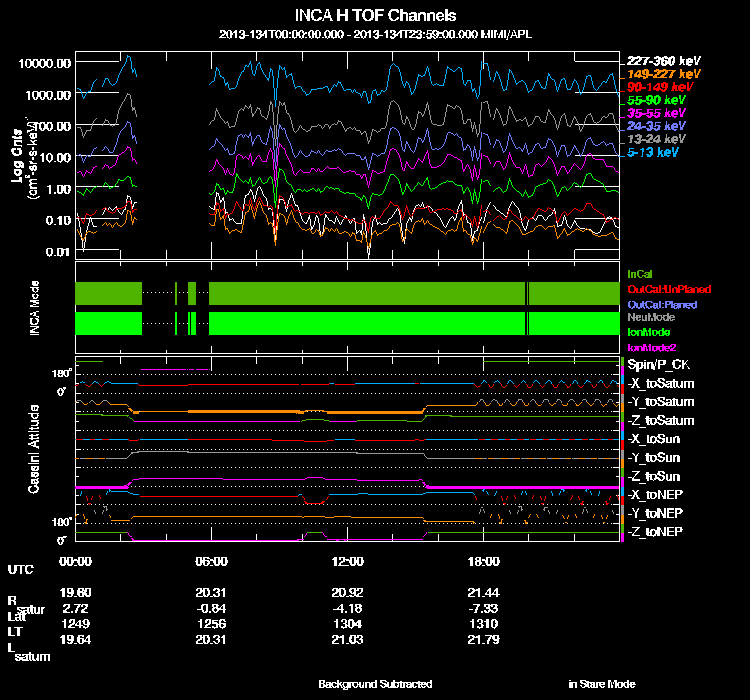Screen dimensions: 750x700
Task: Click the '-Y_toNEP' attitude label
Action: coord(655,513)
